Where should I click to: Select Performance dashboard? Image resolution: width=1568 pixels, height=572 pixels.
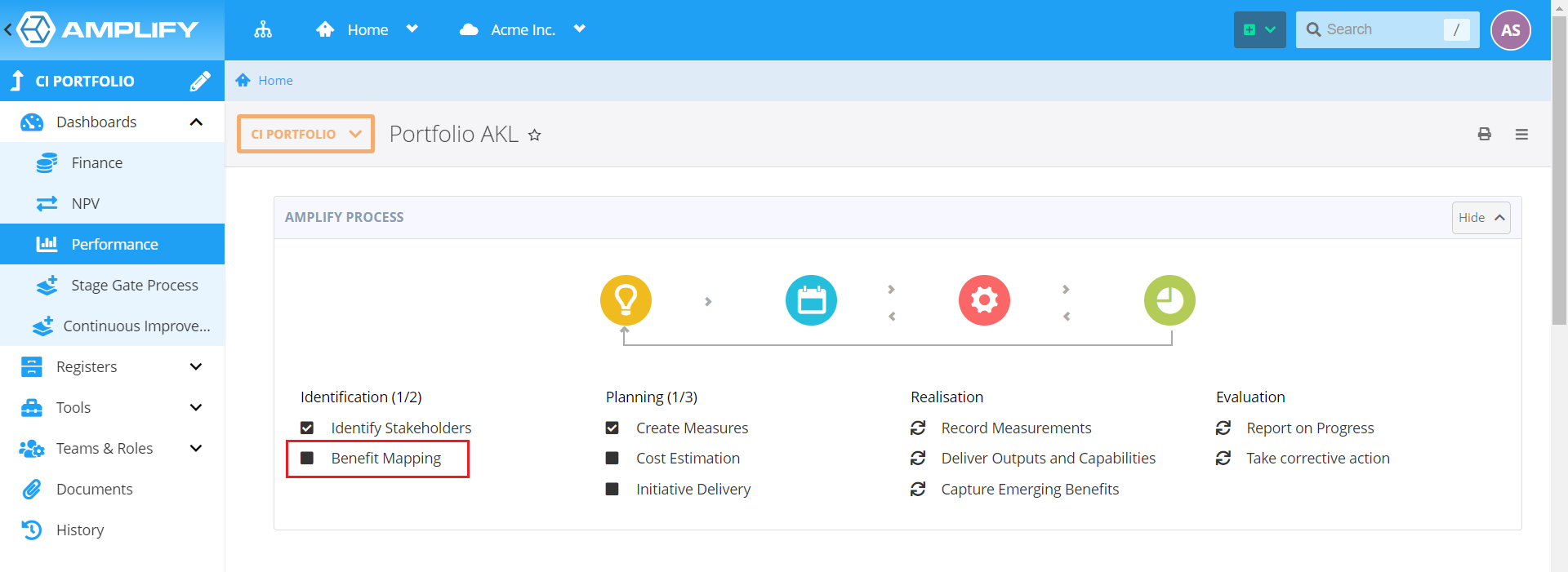point(112,244)
